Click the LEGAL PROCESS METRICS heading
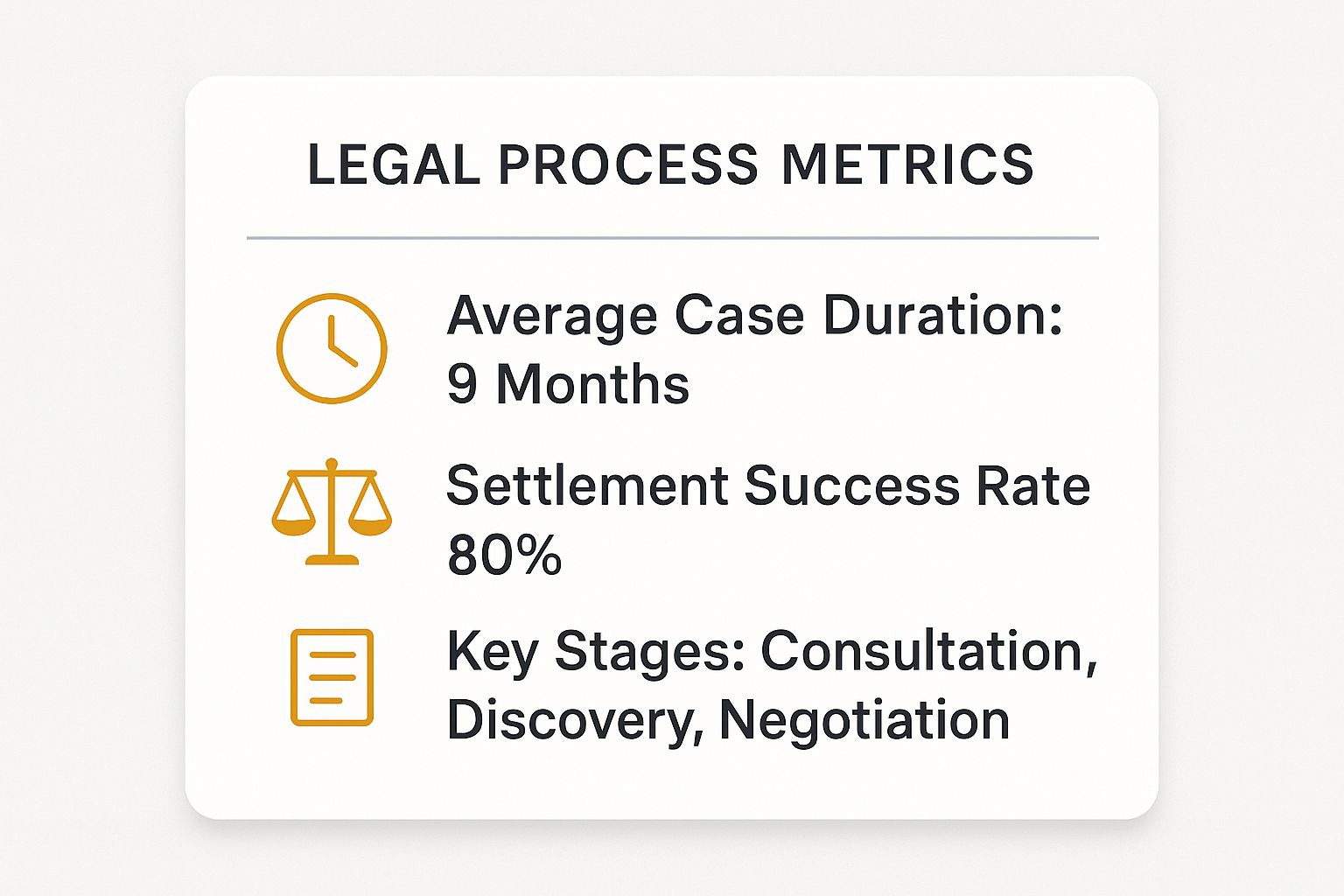This screenshot has height=896, width=1344. (670, 164)
